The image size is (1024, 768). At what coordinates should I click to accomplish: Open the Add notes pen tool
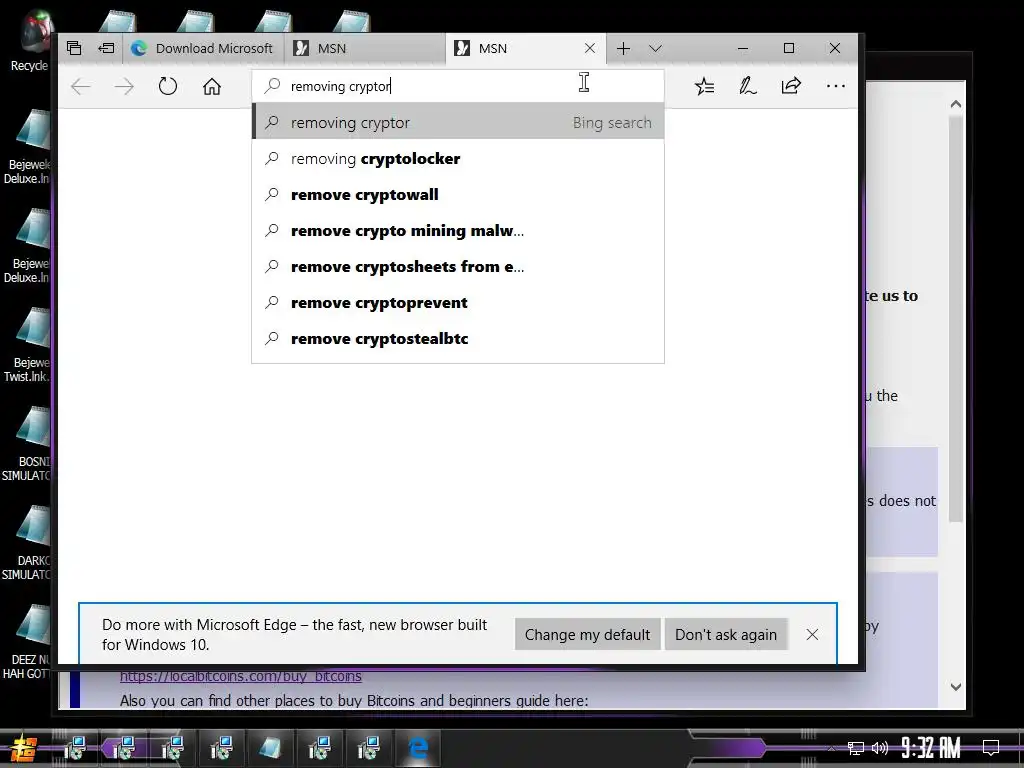747,86
